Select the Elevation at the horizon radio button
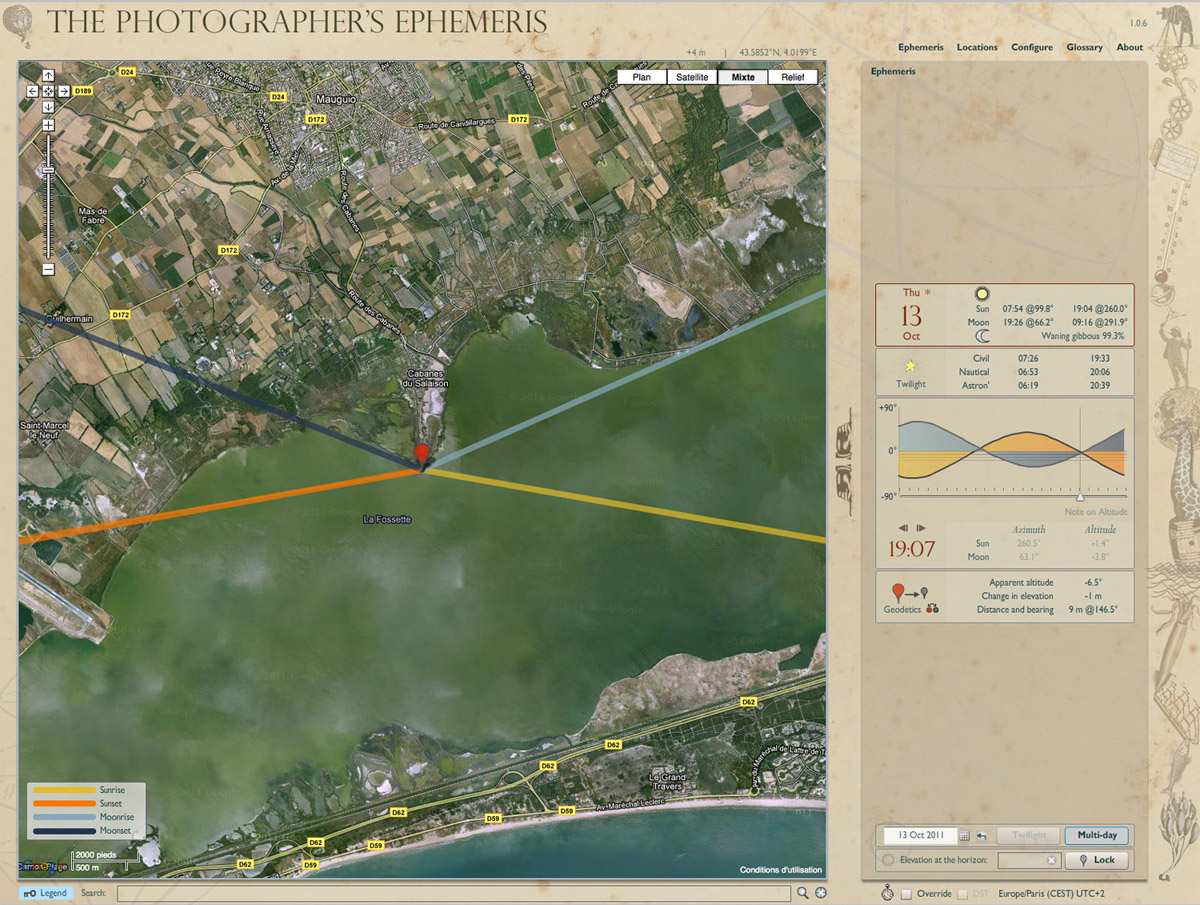This screenshot has width=1200, height=905. tap(888, 860)
